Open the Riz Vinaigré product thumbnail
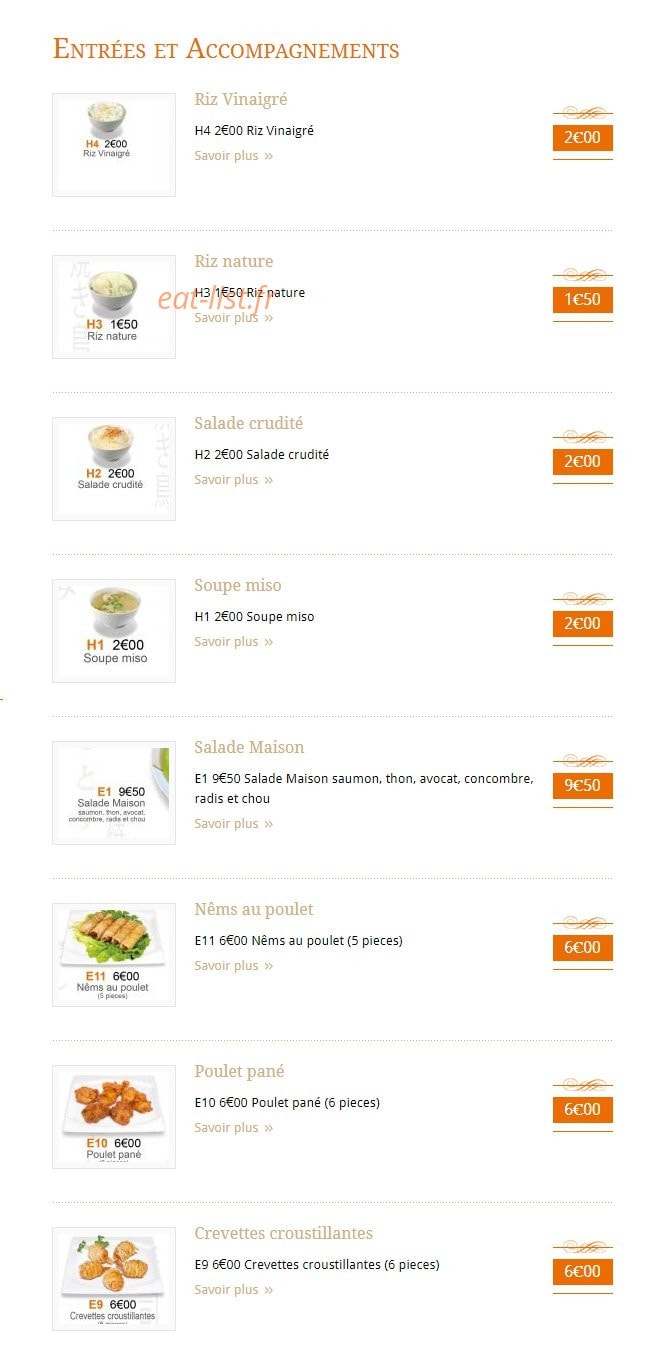 coord(114,145)
